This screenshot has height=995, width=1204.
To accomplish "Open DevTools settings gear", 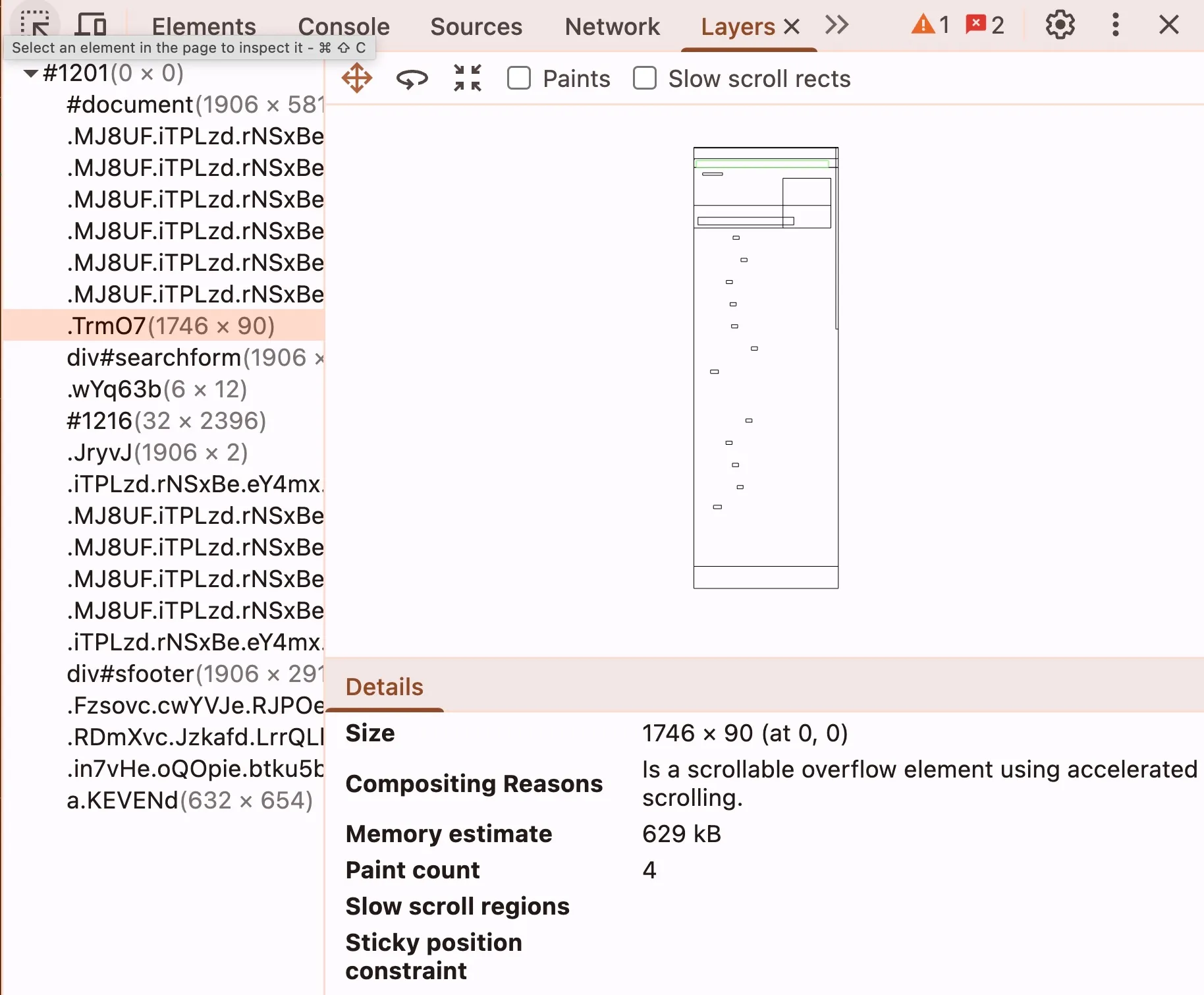I will (1060, 26).
